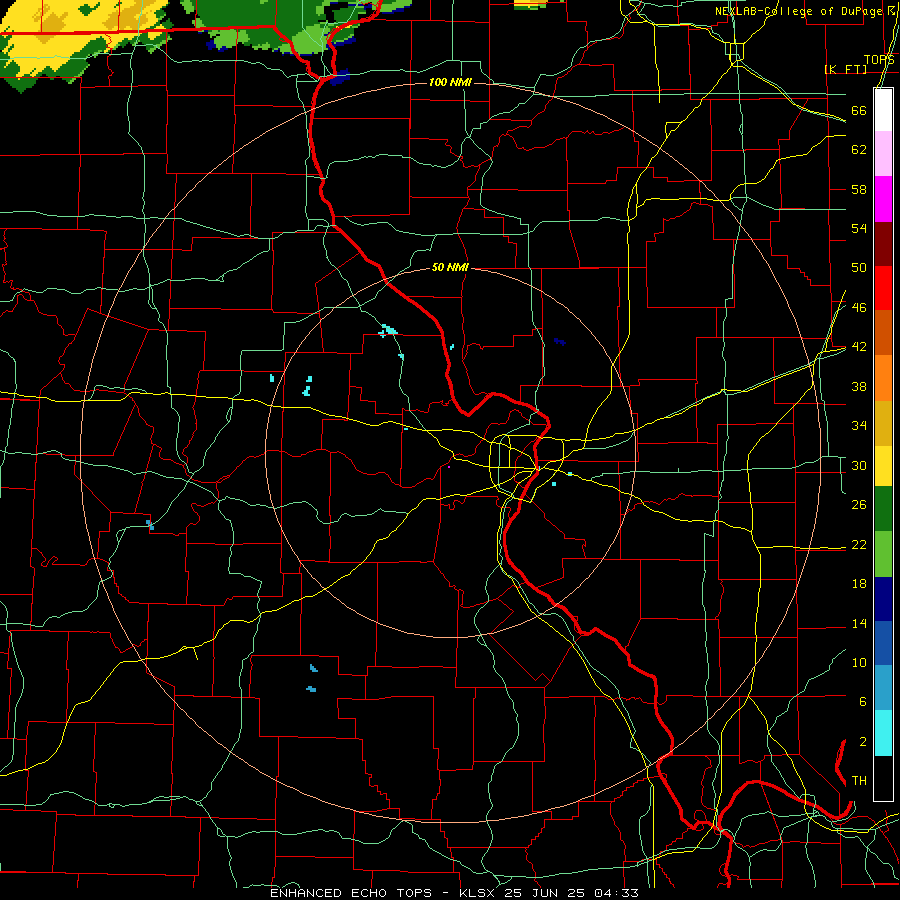900x900 pixels.
Task: Click the "[K FT]" units label
Action: pos(845,69)
